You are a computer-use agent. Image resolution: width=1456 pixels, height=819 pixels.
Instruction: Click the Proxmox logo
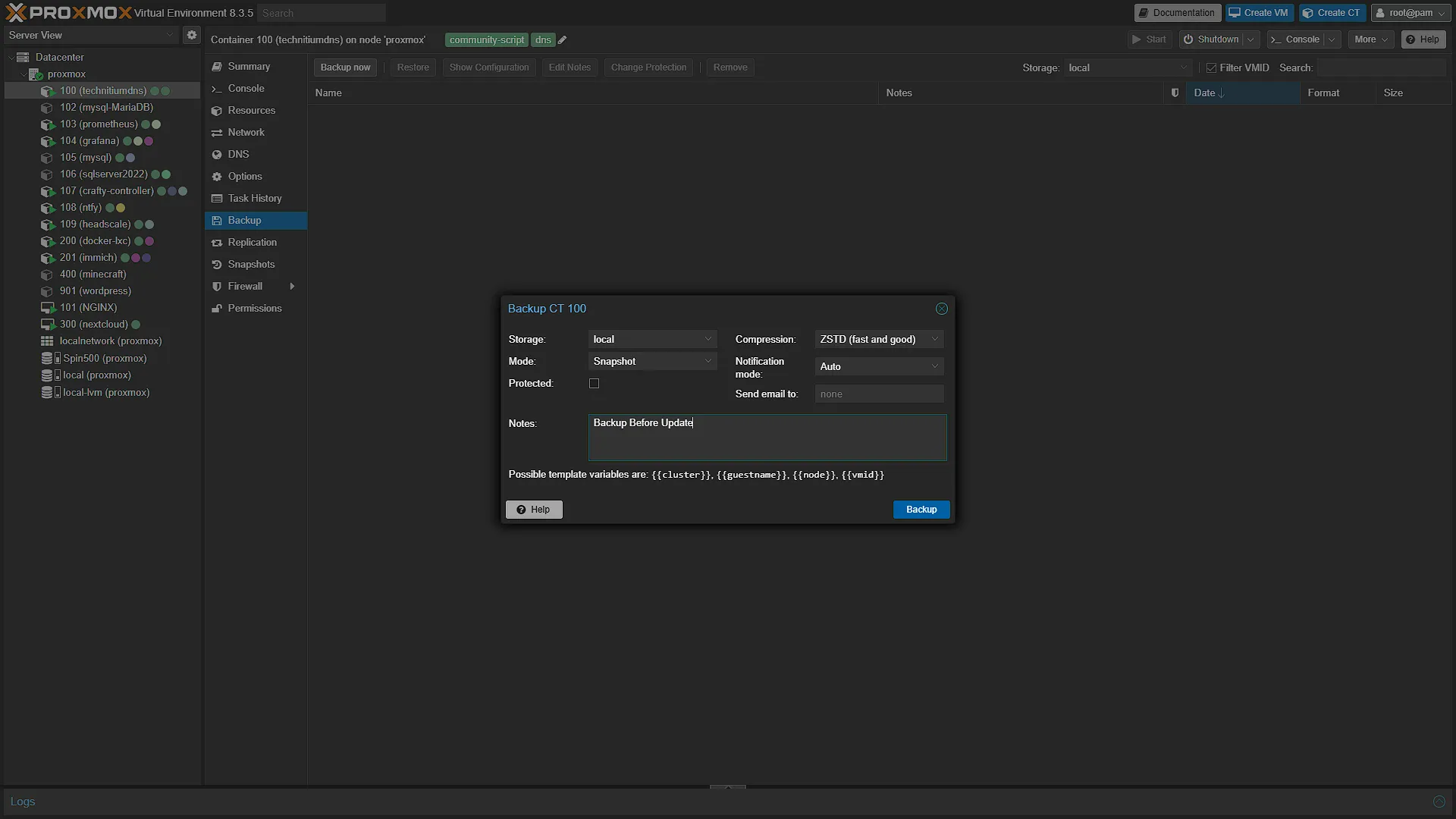(x=68, y=12)
